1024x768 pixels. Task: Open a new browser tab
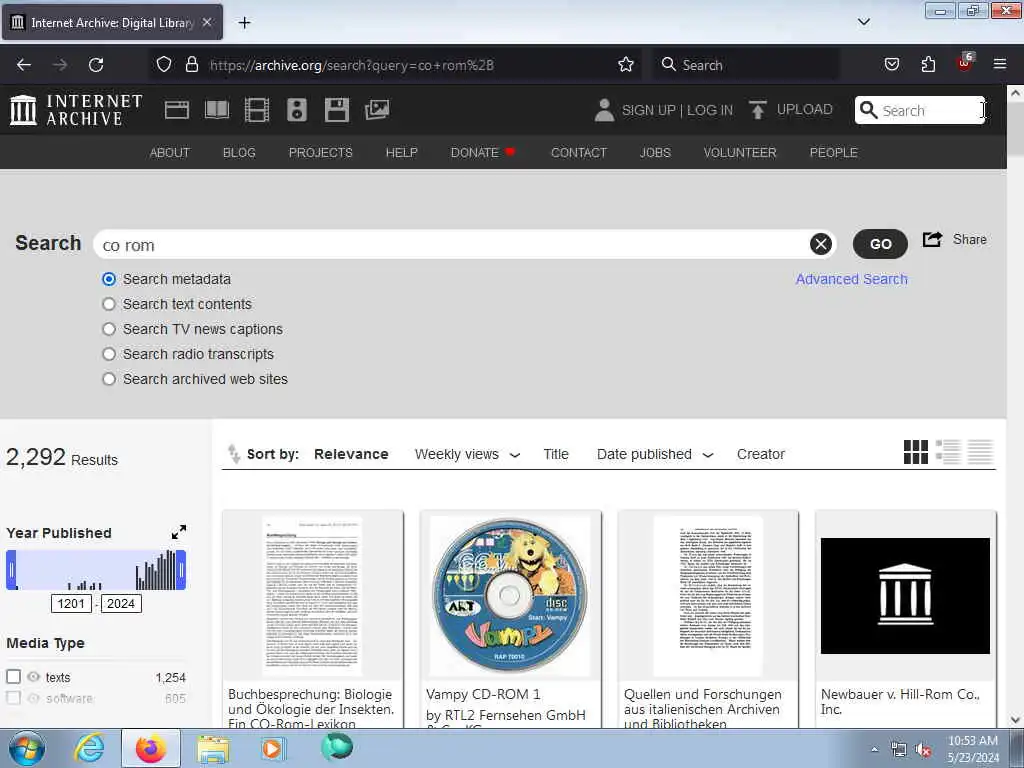click(x=244, y=23)
